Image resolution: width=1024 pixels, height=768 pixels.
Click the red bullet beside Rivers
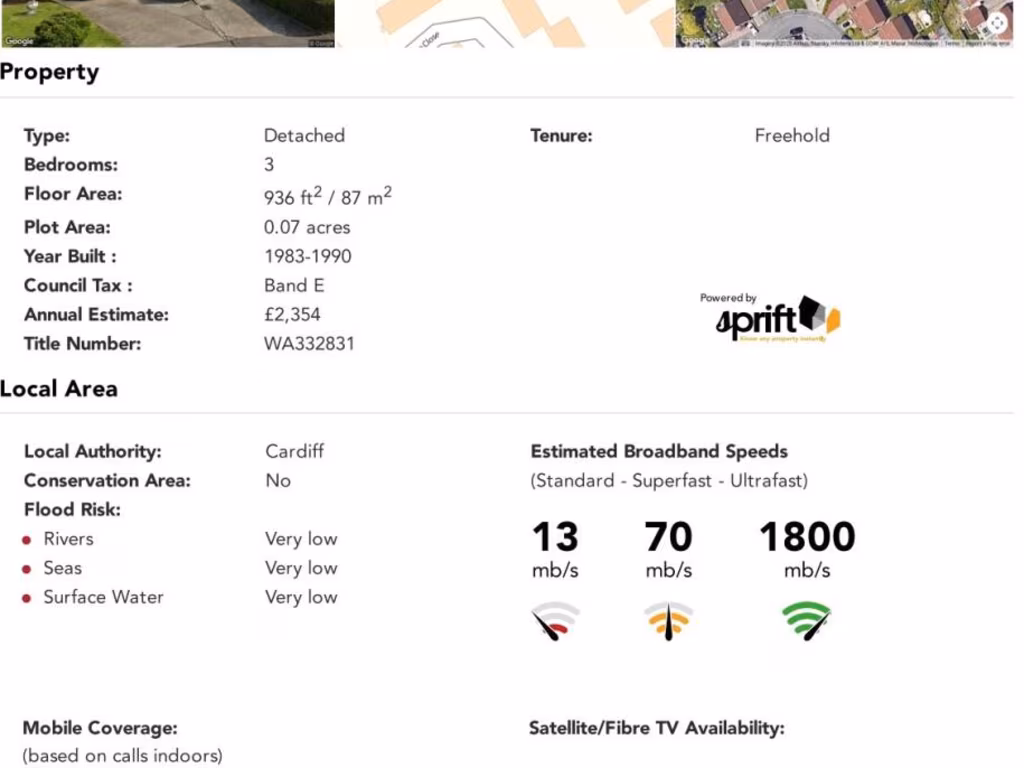coord(28,540)
